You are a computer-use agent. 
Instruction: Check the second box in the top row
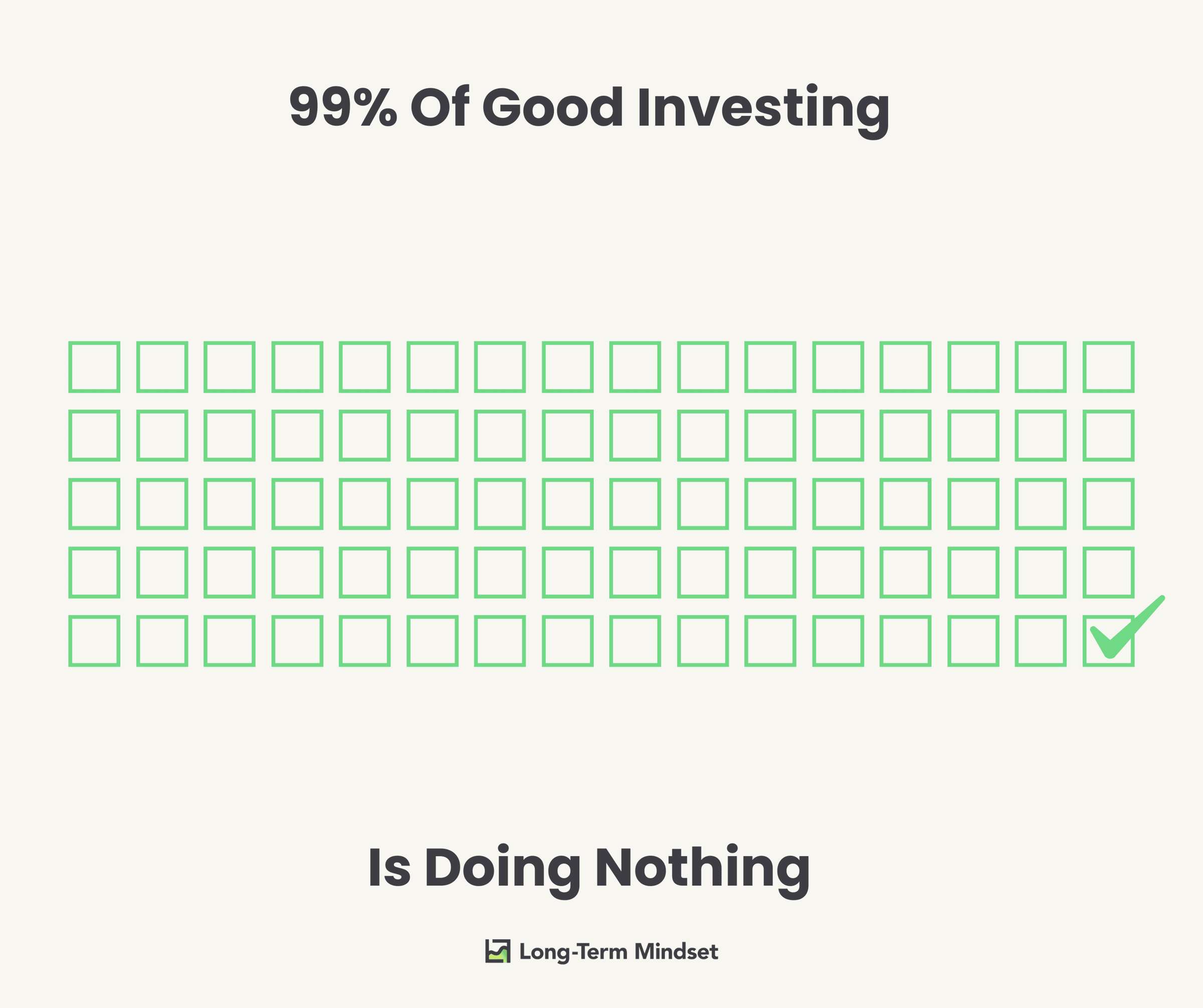click(x=162, y=367)
